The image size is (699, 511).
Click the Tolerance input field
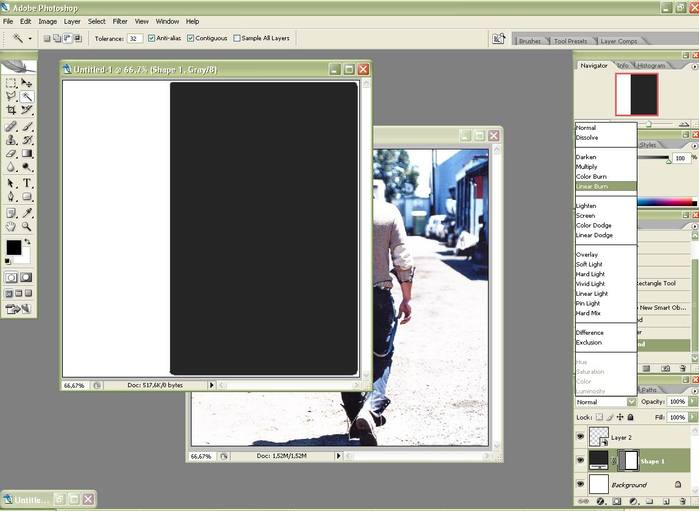[x=135, y=39]
